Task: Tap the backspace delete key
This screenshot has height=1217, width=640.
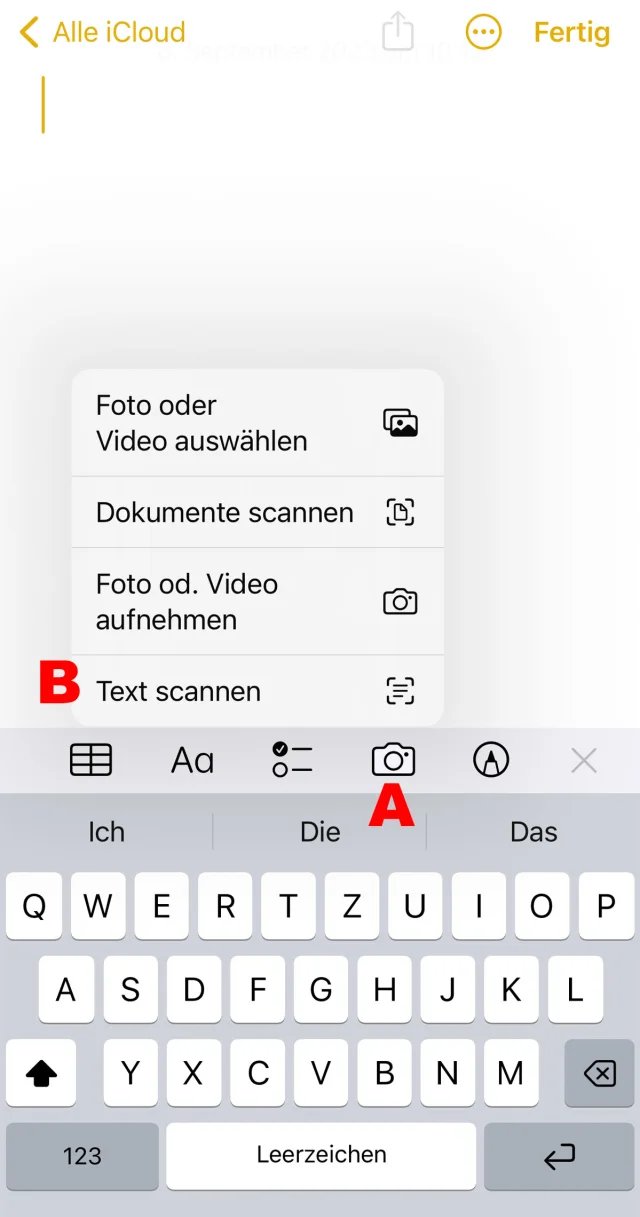Action: (599, 1073)
